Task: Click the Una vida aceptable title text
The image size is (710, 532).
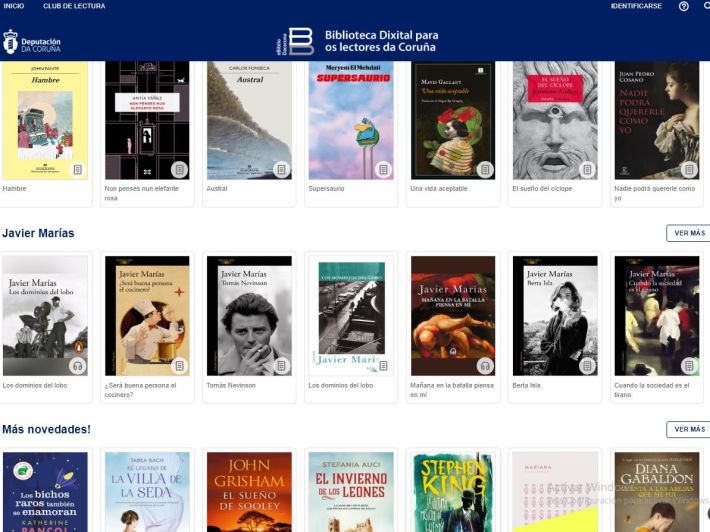Action: pos(439,188)
